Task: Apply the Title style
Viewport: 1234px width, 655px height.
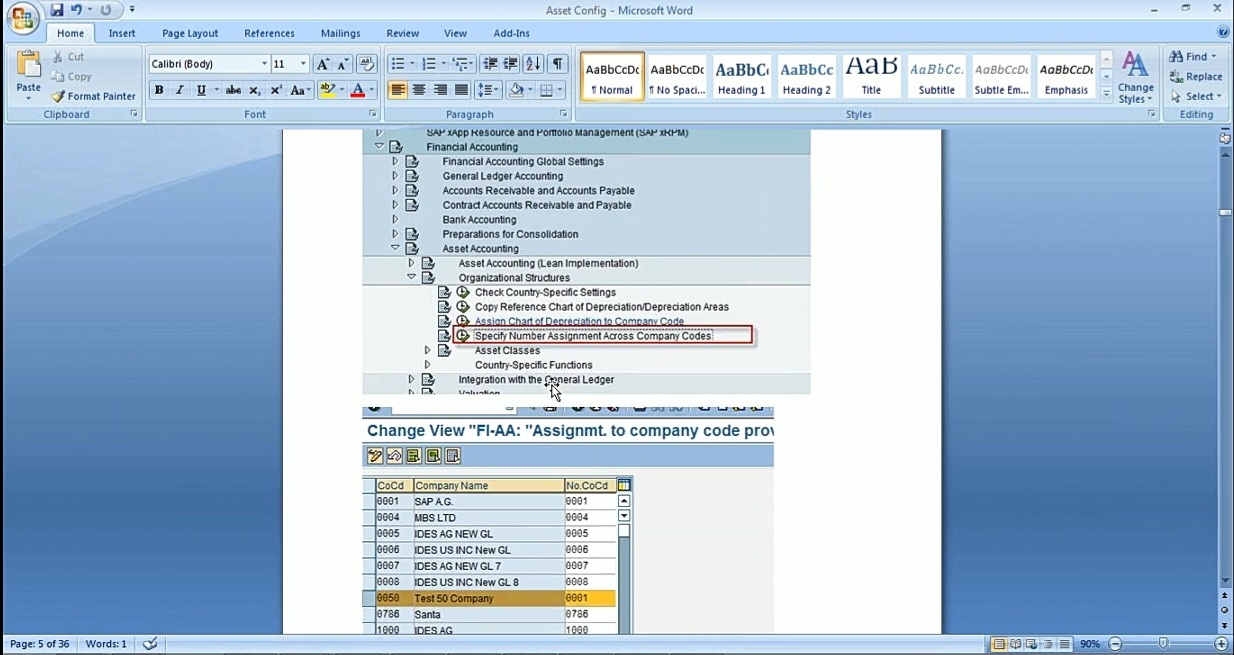Action: click(871, 76)
